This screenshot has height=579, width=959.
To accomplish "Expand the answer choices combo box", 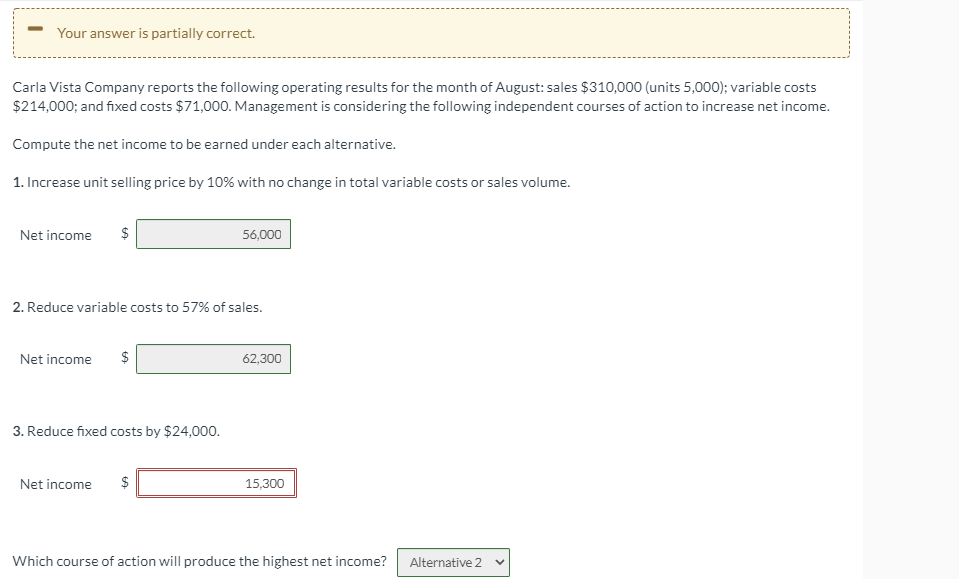I will tap(453, 562).
